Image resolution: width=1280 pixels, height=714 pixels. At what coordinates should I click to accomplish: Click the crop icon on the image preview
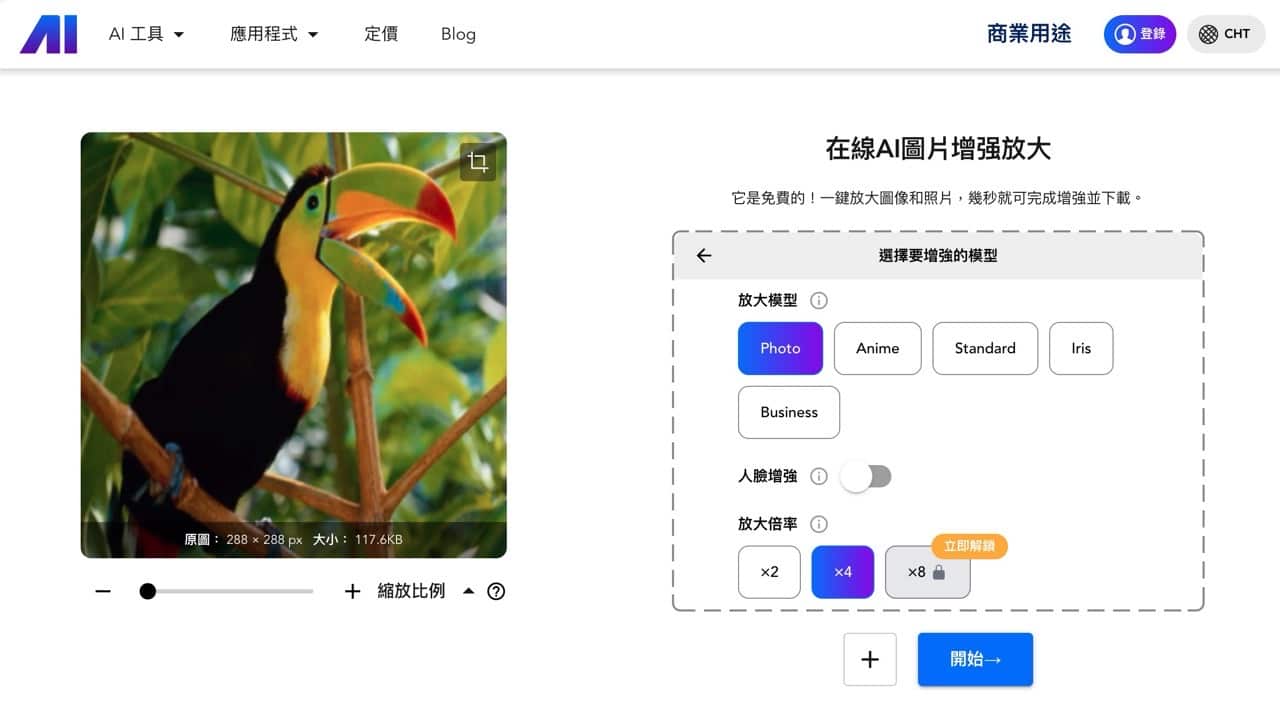tap(478, 162)
